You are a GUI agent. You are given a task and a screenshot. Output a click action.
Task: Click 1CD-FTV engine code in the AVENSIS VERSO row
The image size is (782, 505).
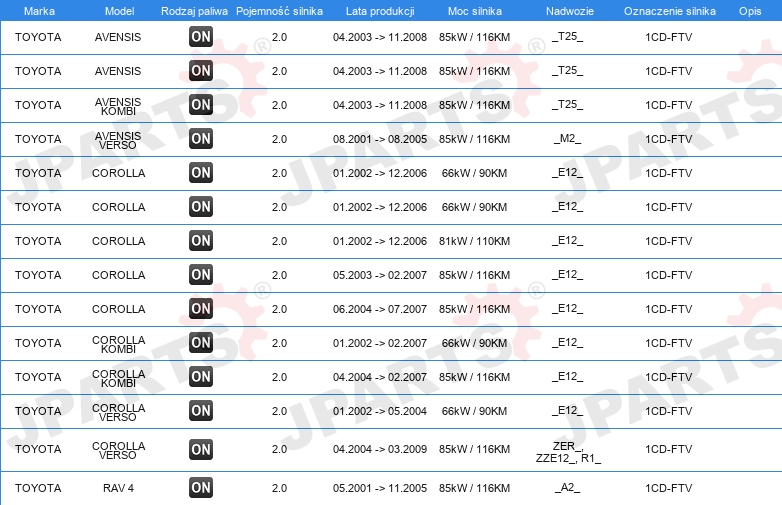pyautogui.click(x=669, y=139)
